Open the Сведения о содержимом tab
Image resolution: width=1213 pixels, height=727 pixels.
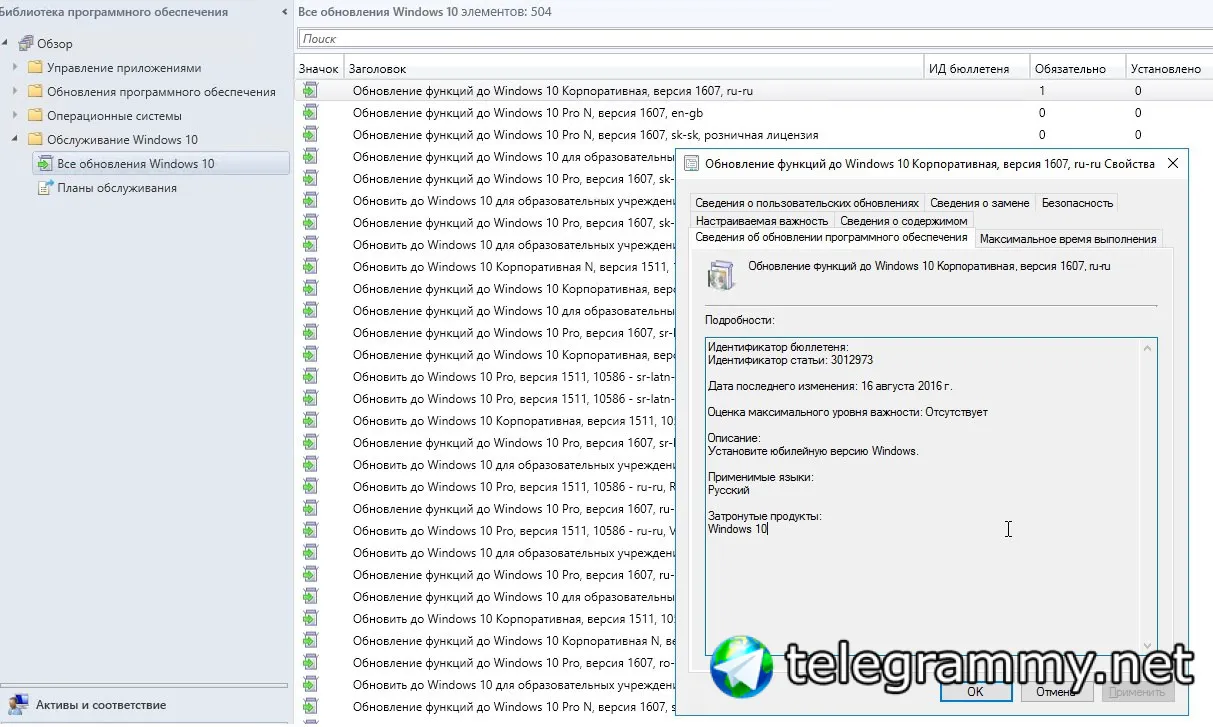coord(903,220)
